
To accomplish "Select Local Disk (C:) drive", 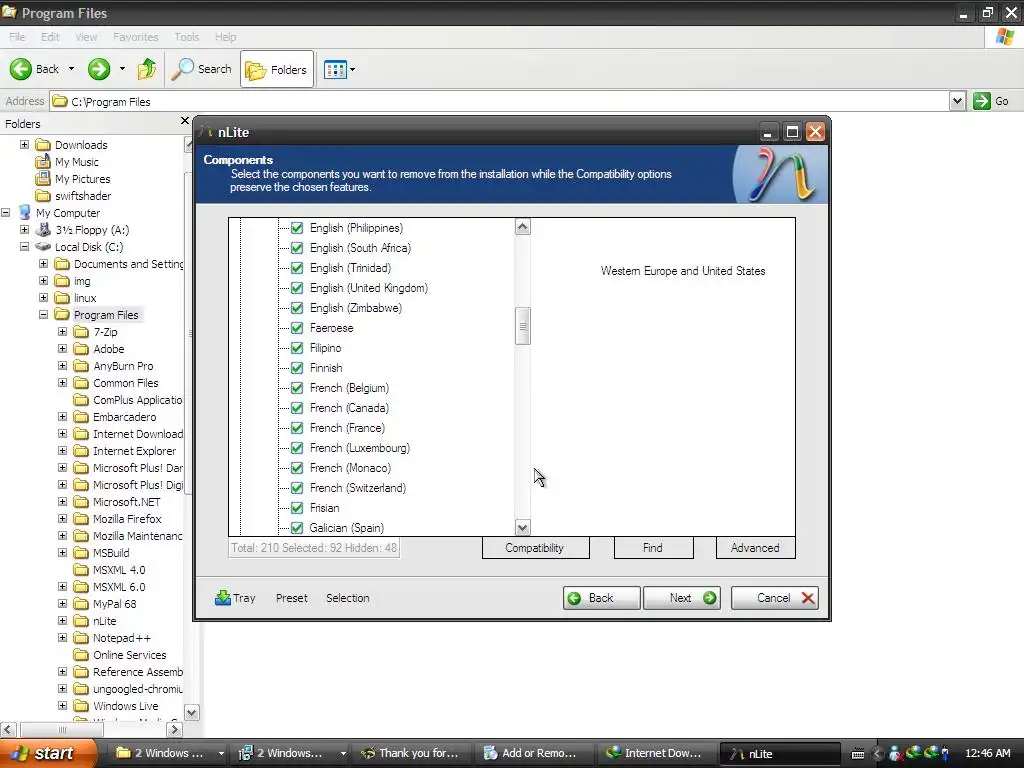I will pyautogui.click(x=89, y=247).
